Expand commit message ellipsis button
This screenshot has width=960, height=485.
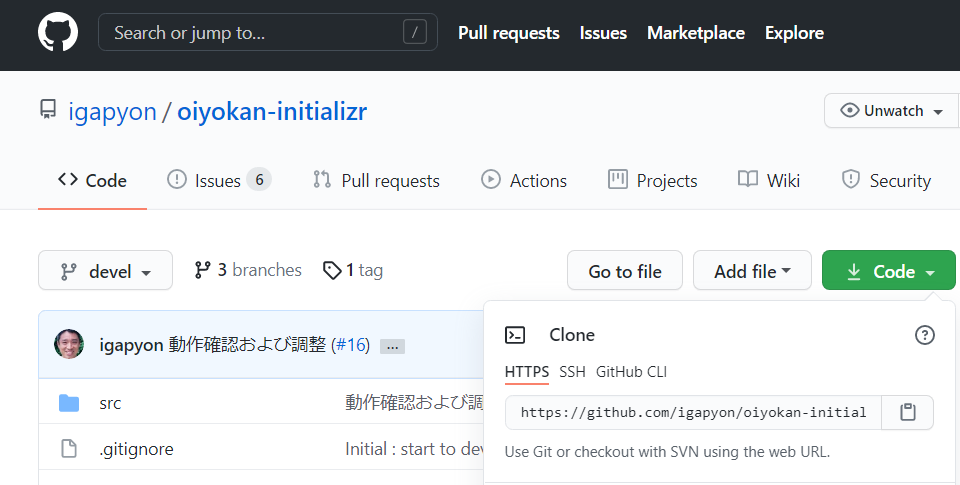coord(392,347)
